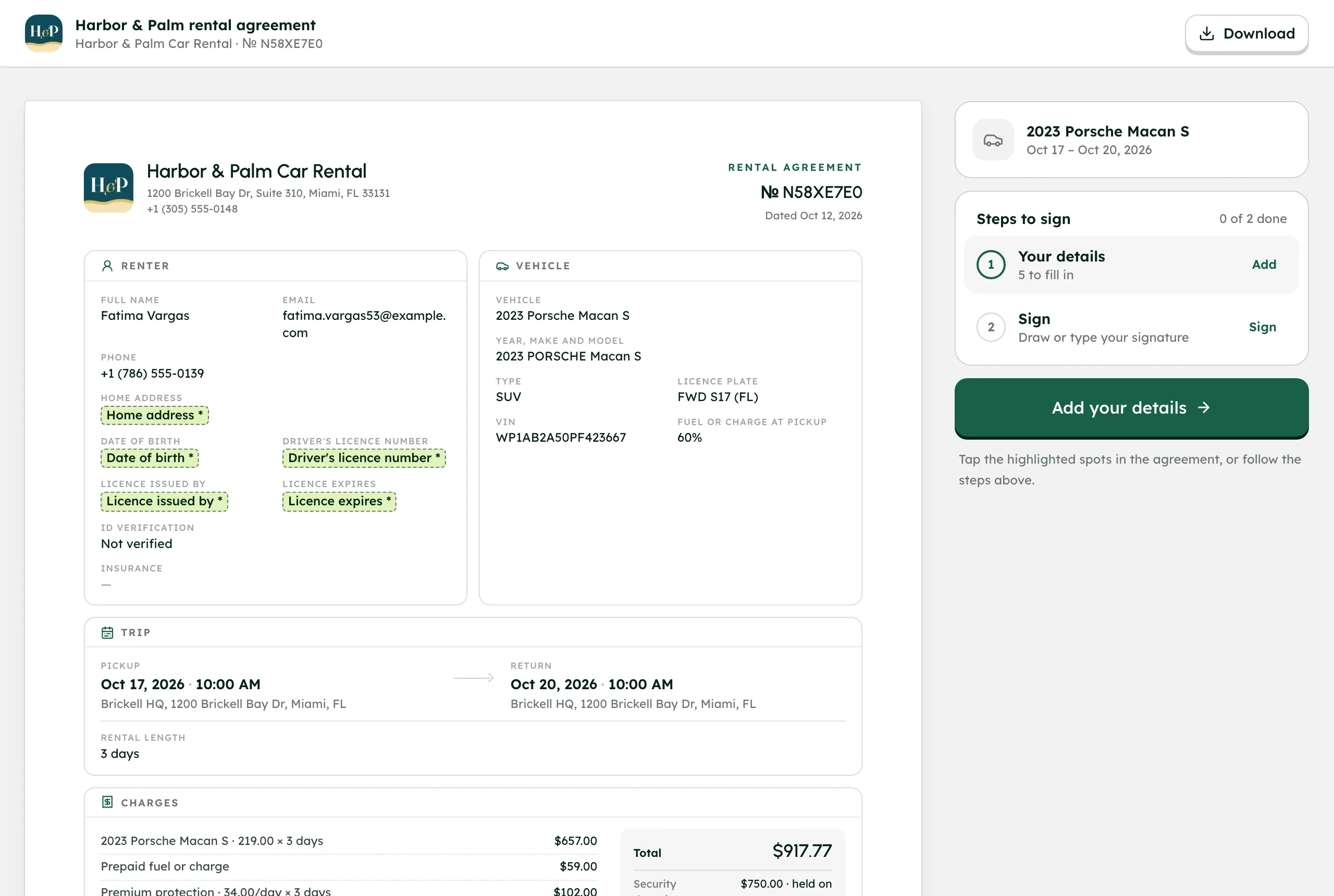Screen dimensions: 1334x896
Task: Click the Prepaid fuel or charge line
Action: click(x=349, y=867)
